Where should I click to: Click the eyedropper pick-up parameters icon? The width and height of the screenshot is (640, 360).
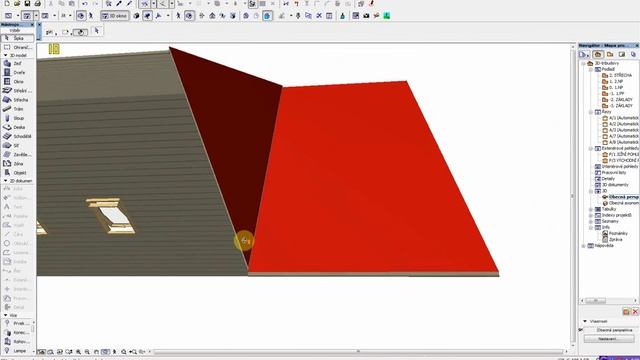119,4
